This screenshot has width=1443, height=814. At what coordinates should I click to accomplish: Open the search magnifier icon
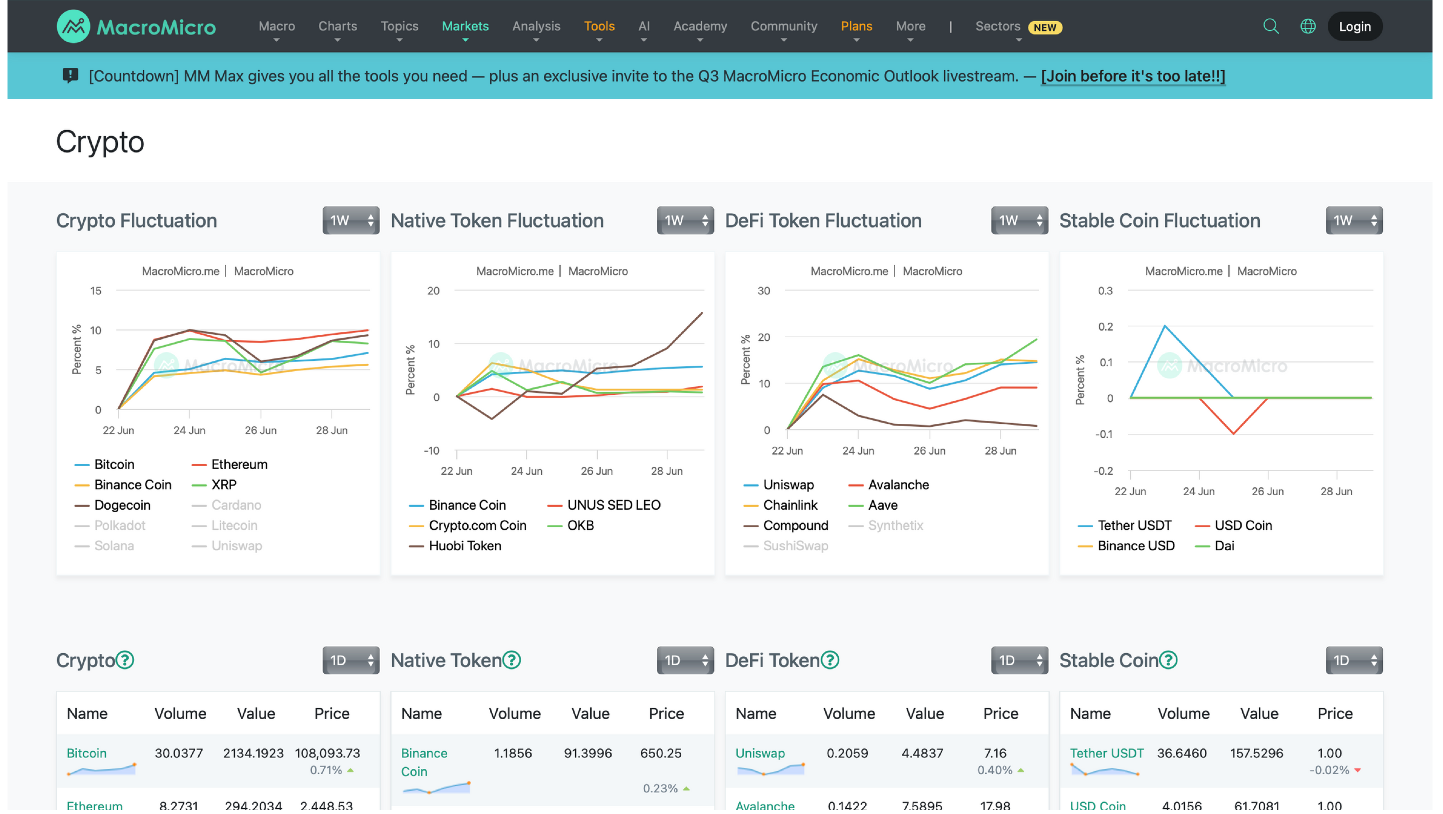[1271, 27]
